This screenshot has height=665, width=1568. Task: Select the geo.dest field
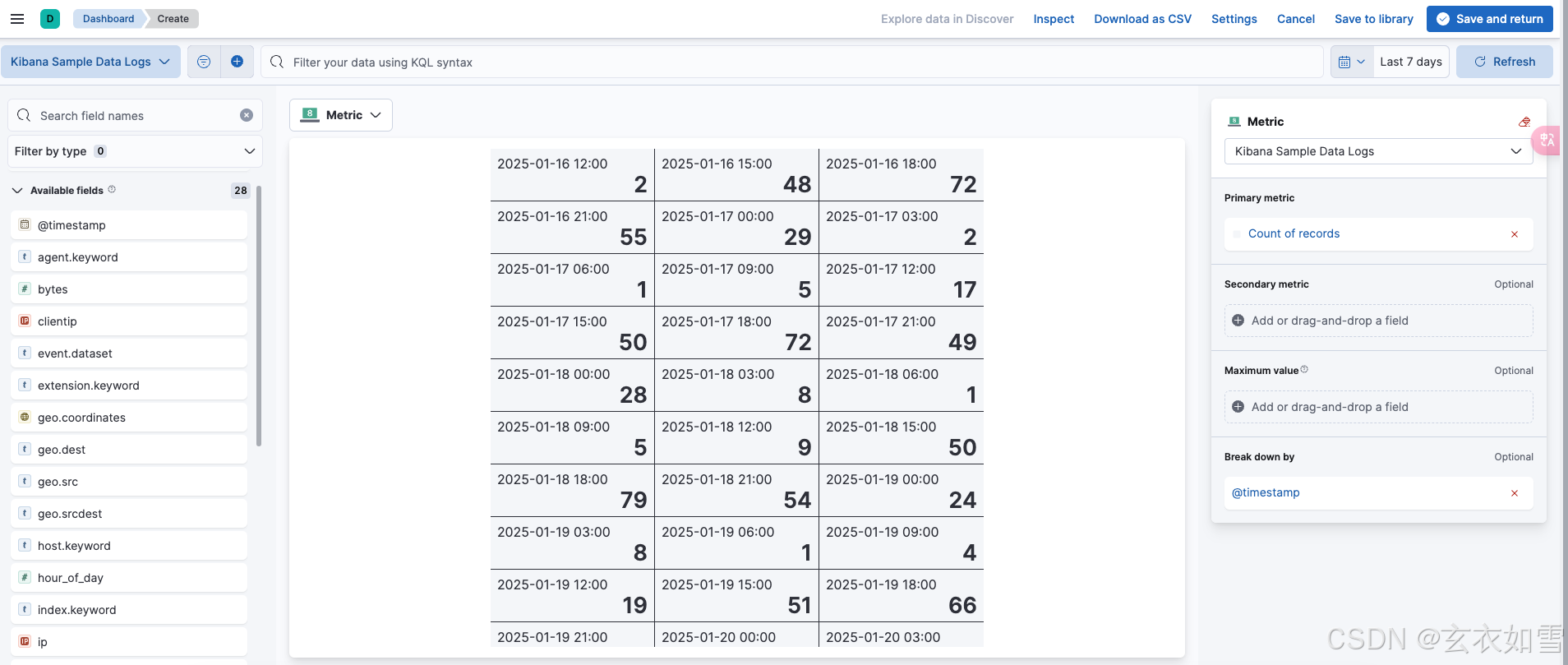tap(129, 449)
